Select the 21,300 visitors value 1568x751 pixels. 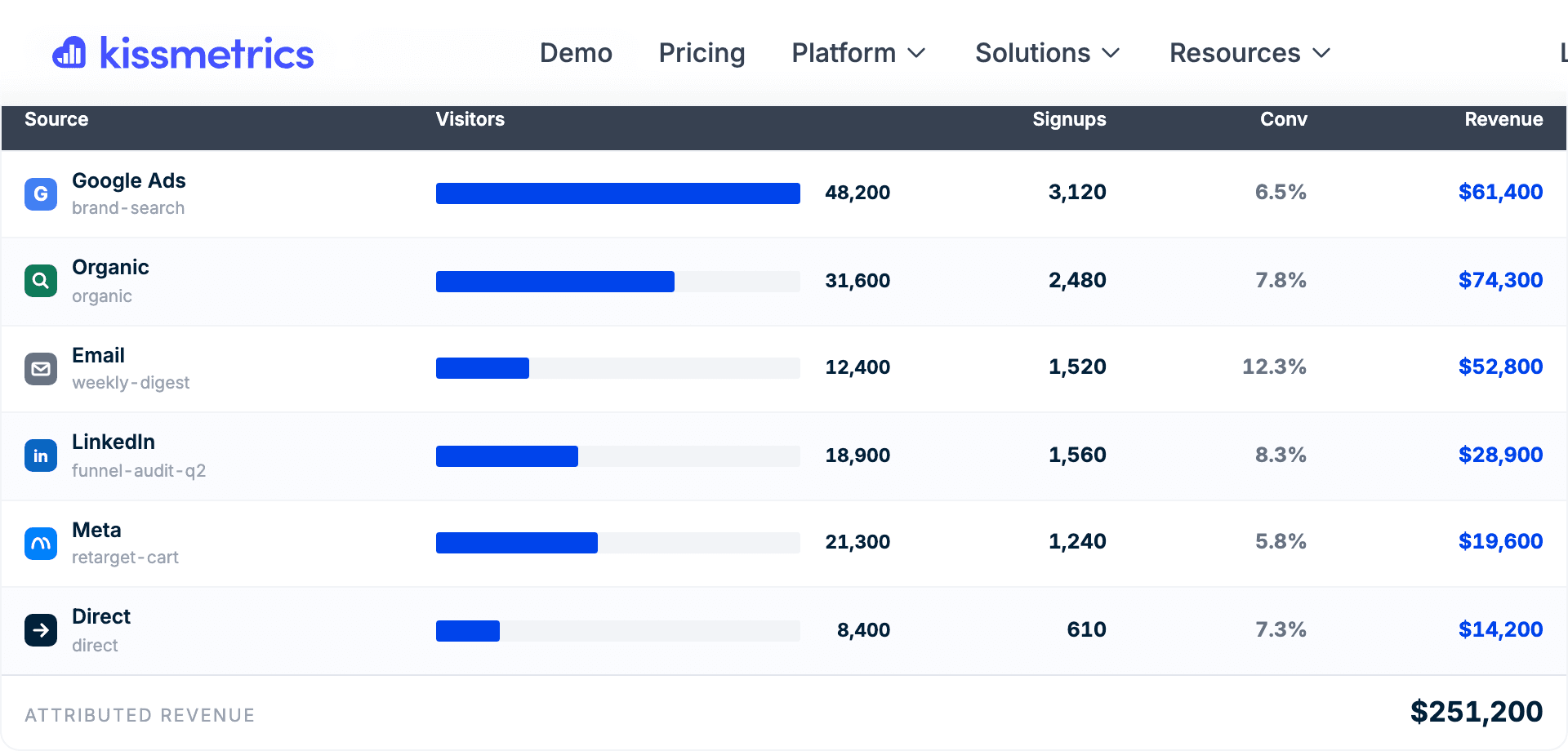click(x=857, y=542)
